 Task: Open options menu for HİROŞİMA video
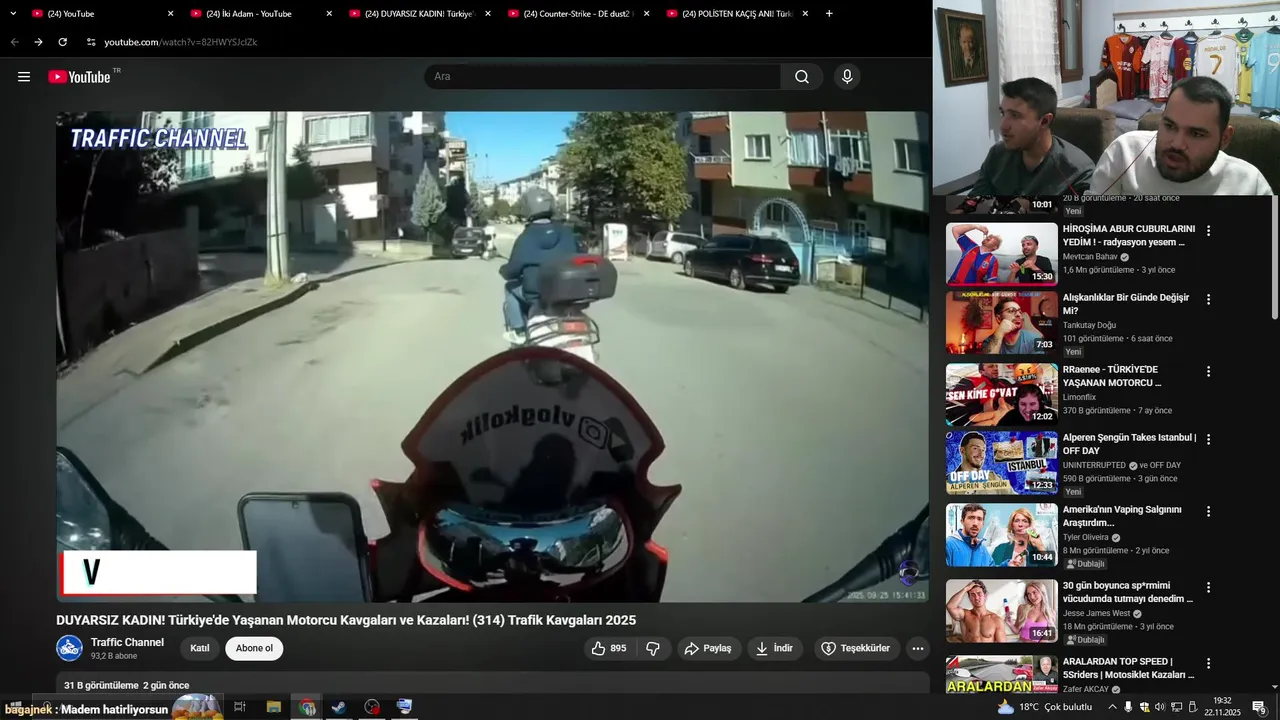pos(1208,231)
